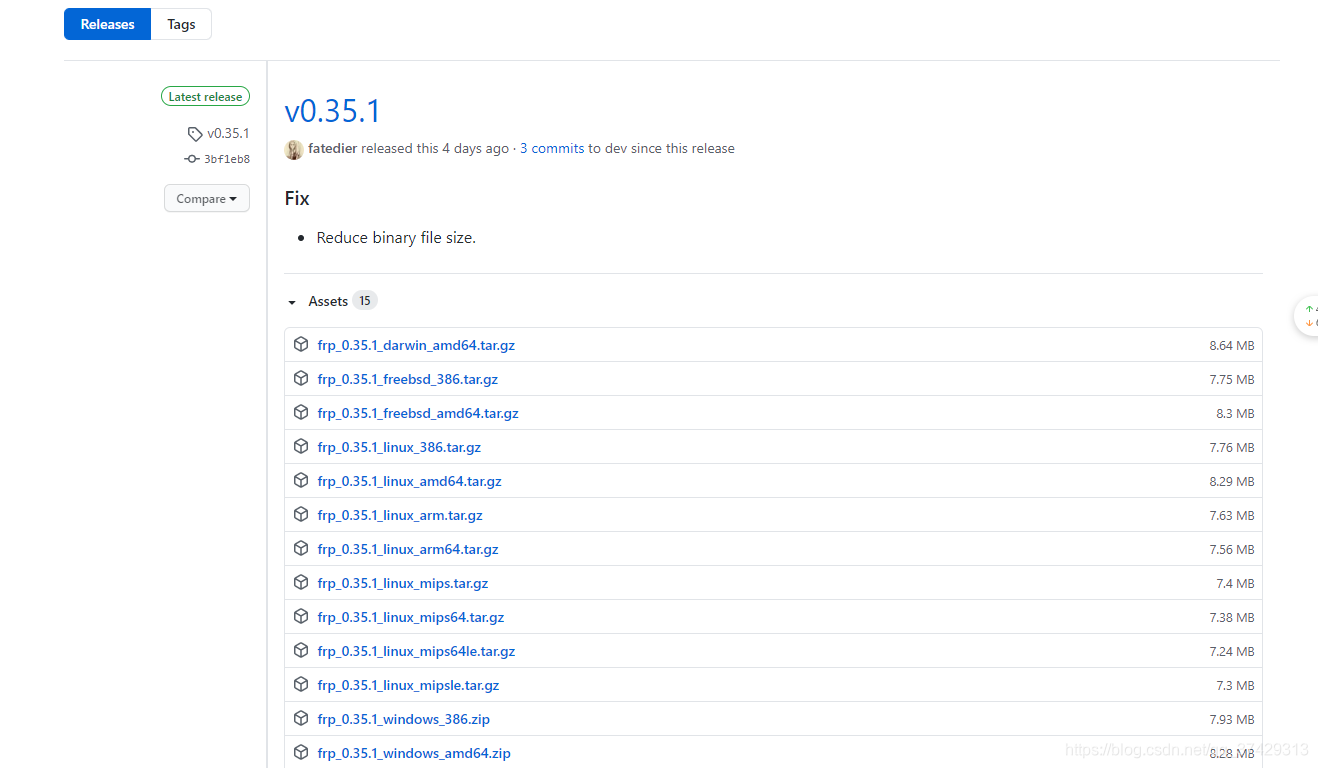Click package icon beside frp_0.35.1_windows_amd64.zip
Screen dimensions: 1318x768
(301, 752)
